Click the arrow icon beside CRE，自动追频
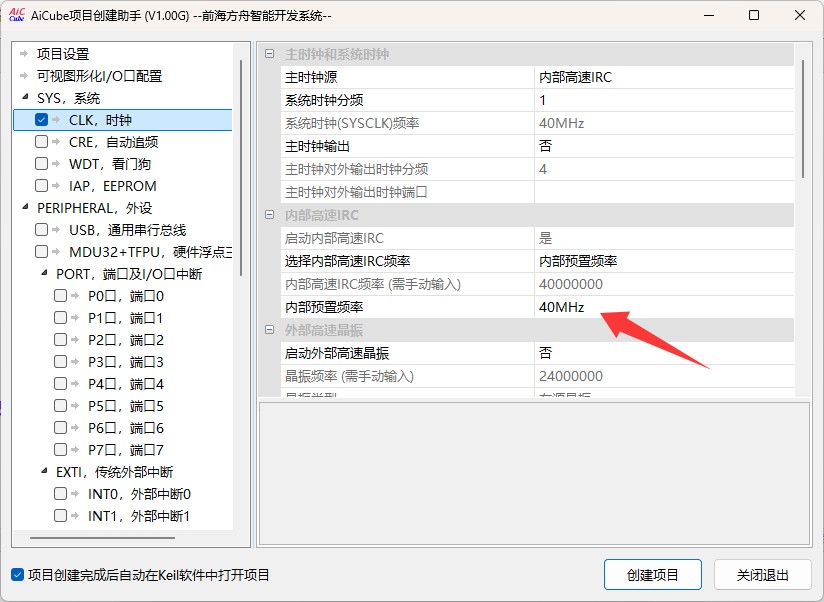The width and height of the screenshot is (824, 602). pyautogui.click(x=56, y=142)
